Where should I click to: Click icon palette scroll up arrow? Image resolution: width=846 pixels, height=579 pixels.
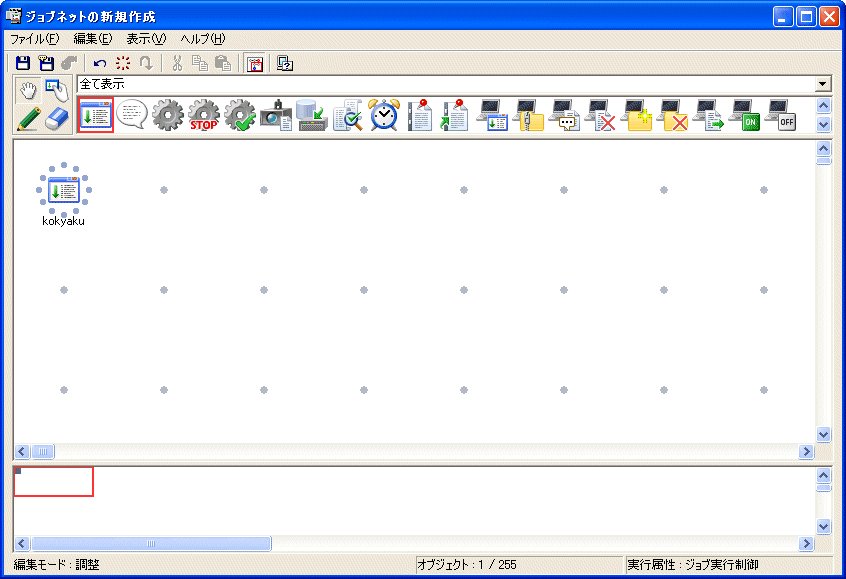pos(823,105)
